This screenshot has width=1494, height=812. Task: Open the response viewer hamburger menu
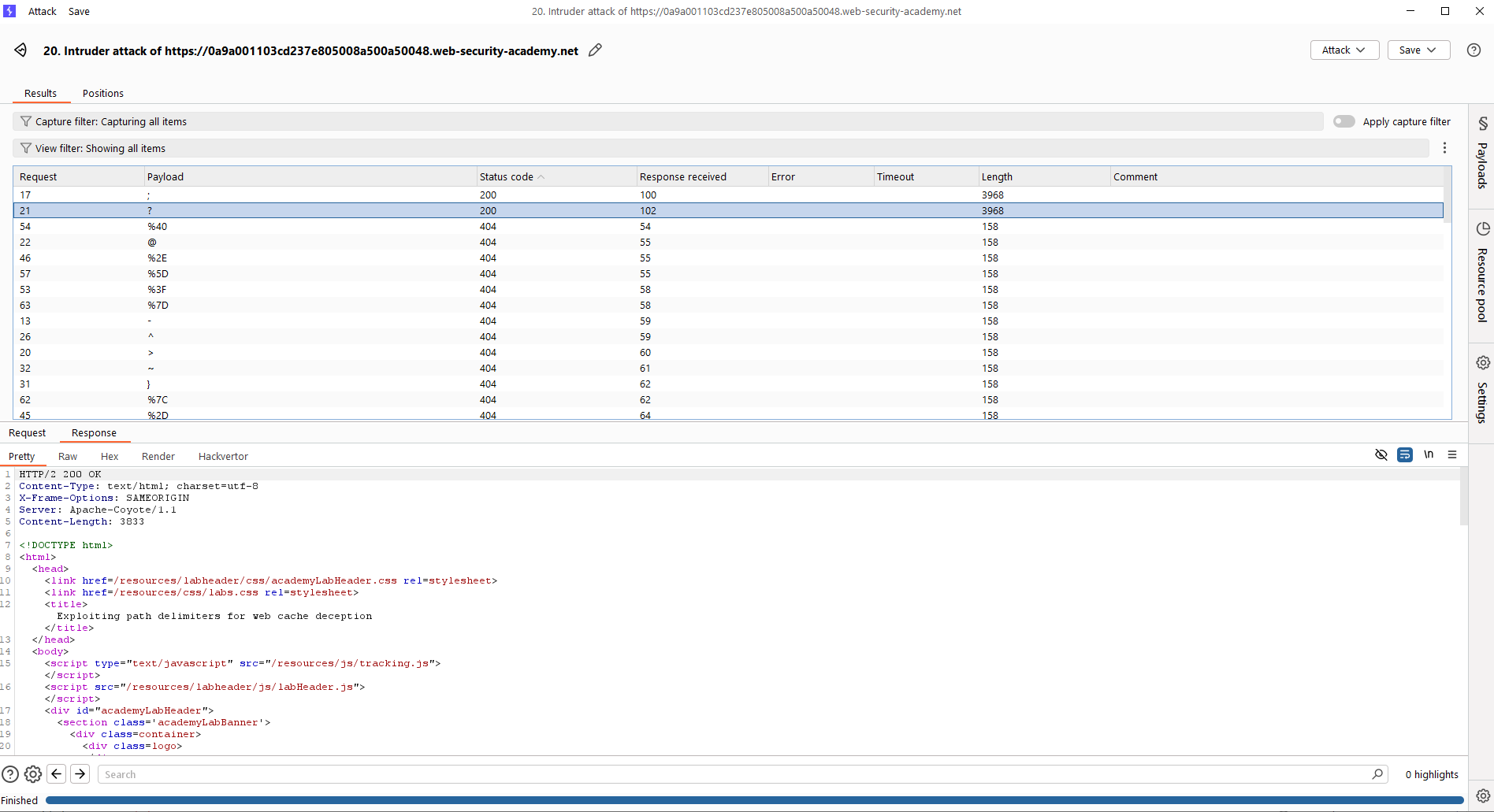tap(1452, 455)
